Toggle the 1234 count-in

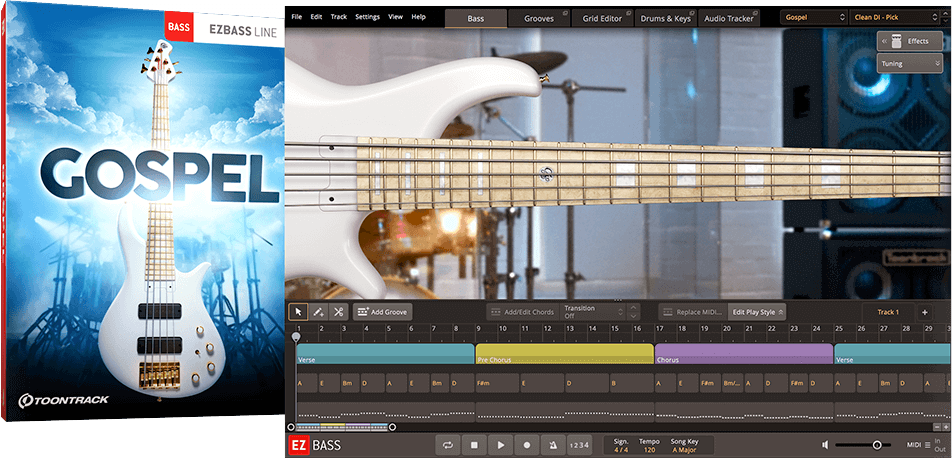580,445
